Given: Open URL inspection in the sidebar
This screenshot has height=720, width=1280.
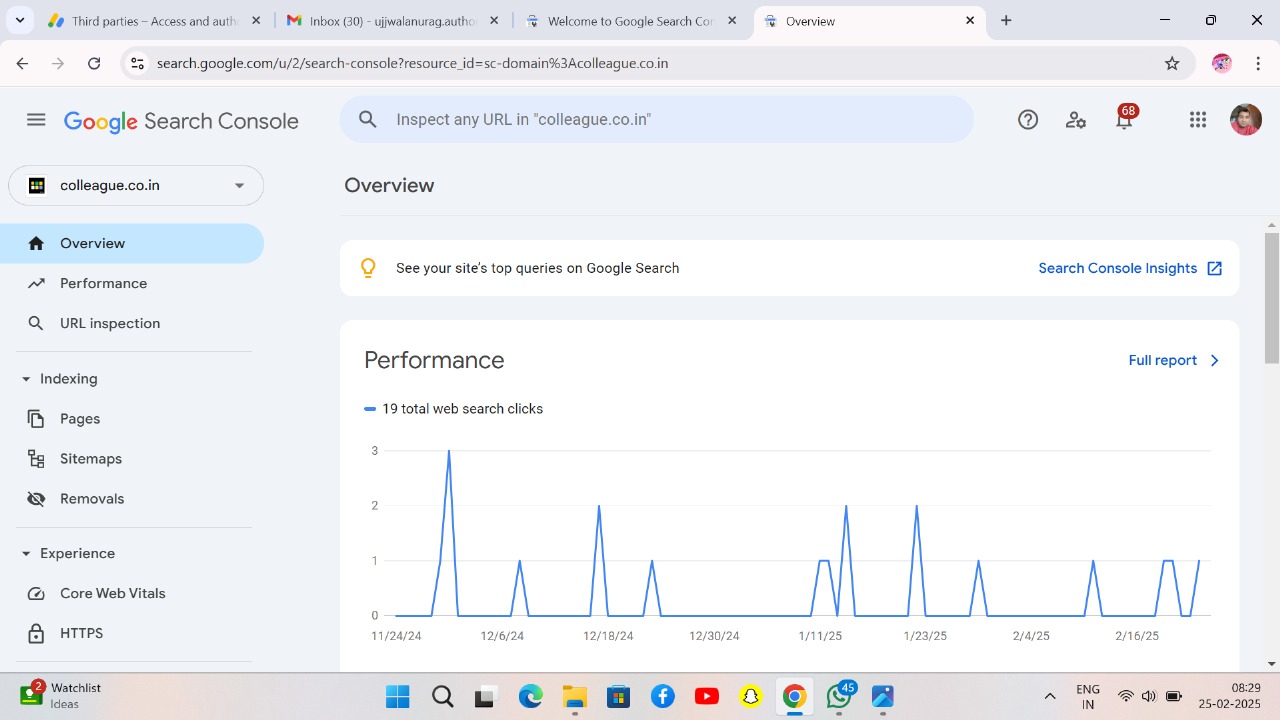Looking at the screenshot, I should pyautogui.click(x=132, y=323).
